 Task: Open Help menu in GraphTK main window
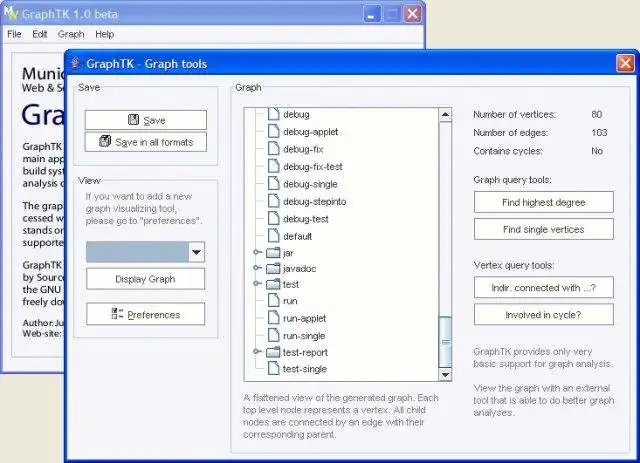(104, 34)
